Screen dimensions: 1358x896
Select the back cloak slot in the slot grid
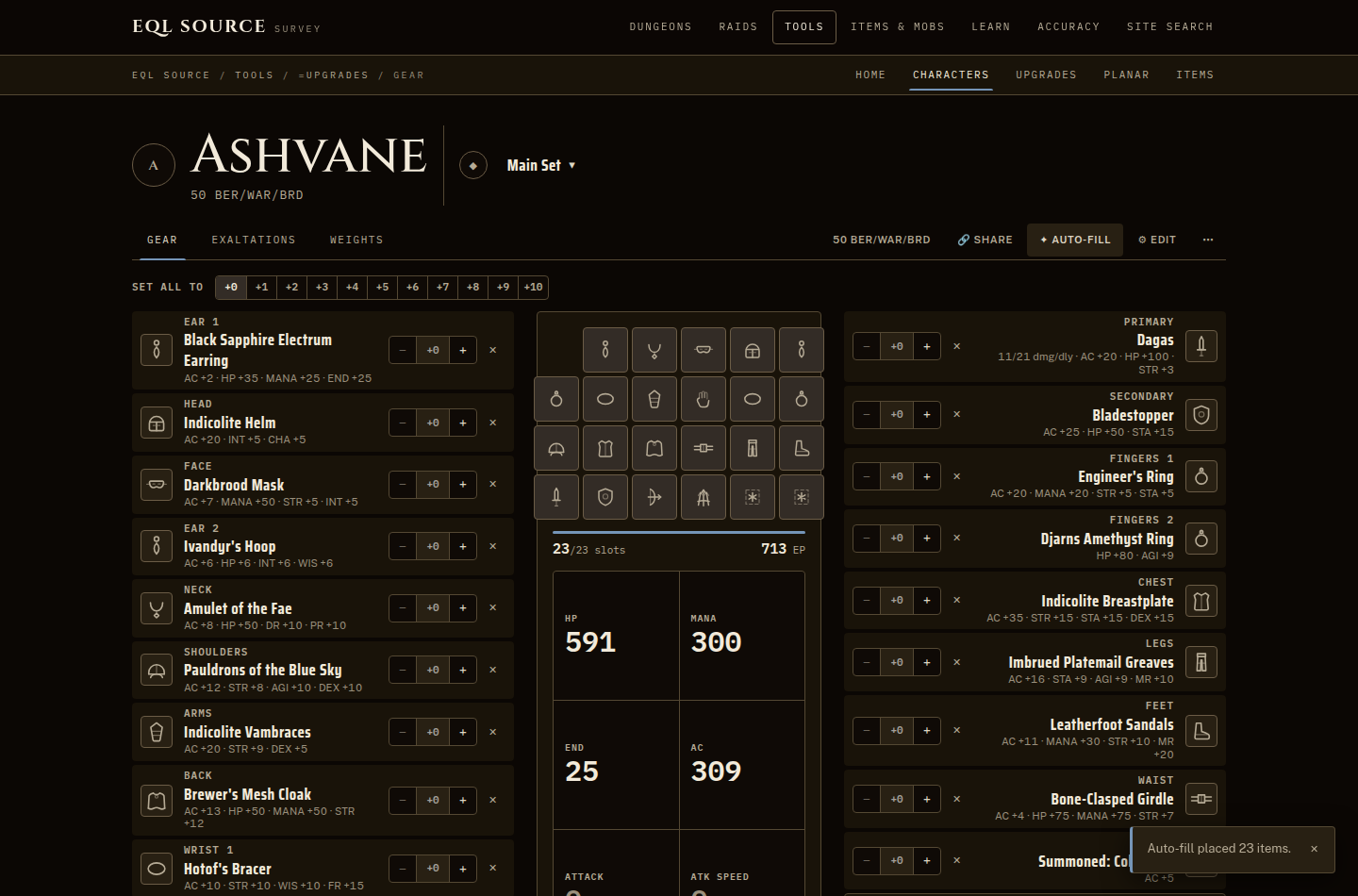point(654,449)
